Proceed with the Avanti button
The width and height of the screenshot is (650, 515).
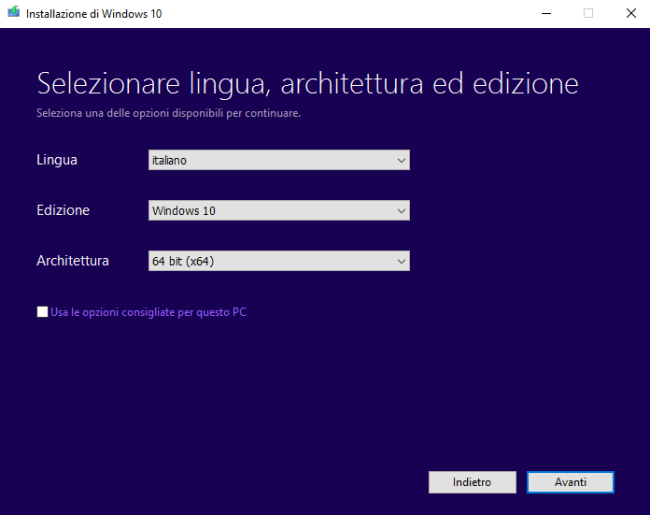pyautogui.click(x=570, y=482)
